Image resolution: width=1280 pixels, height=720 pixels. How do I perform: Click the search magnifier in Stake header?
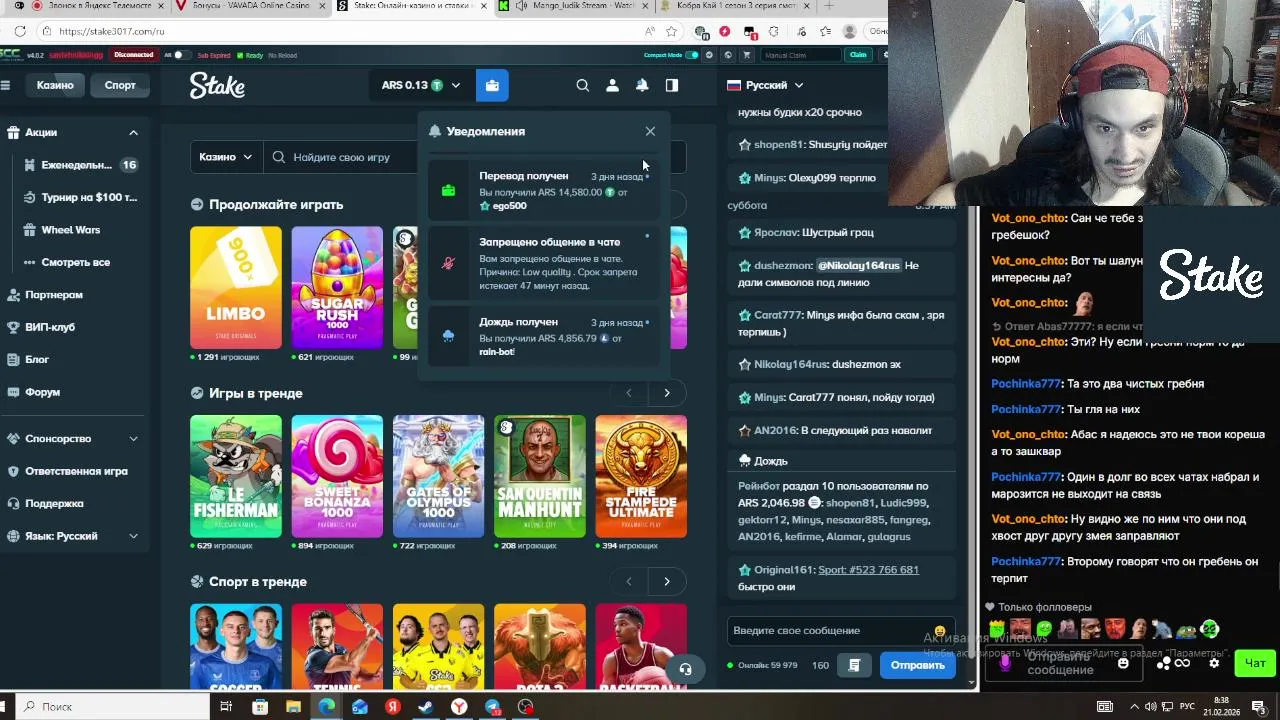point(582,85)
